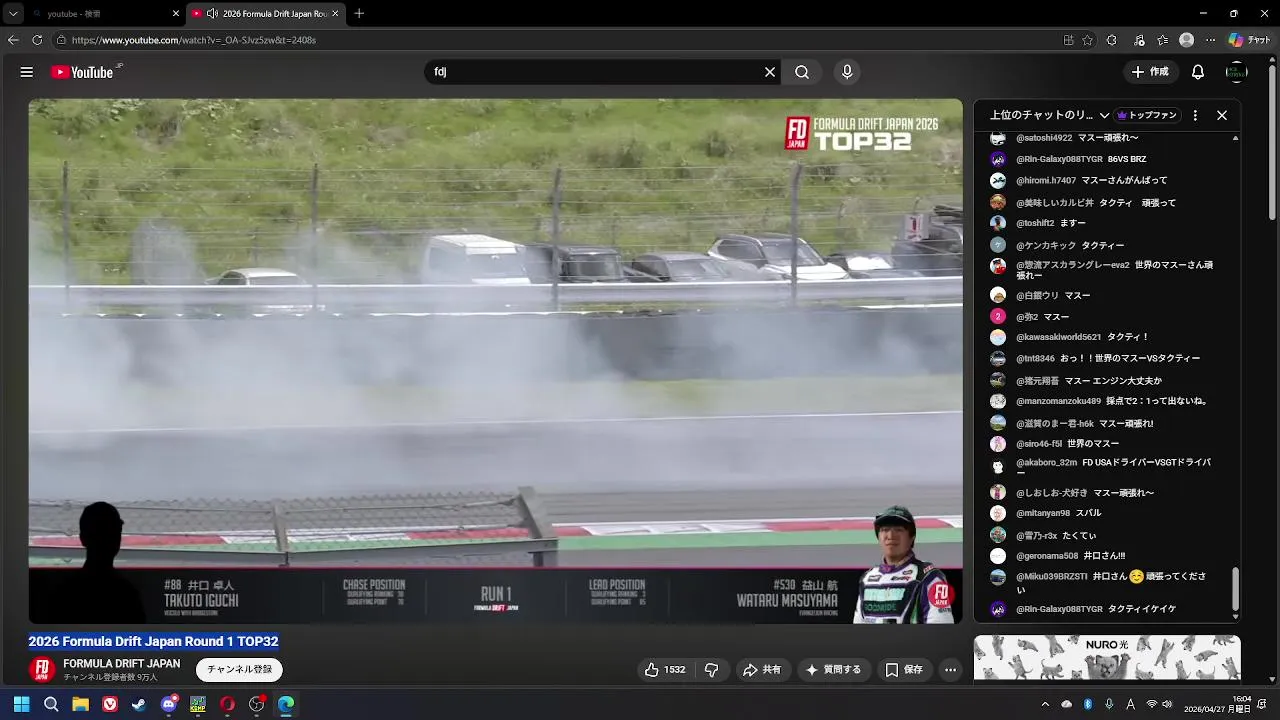Open the browser tab list dropdown

click(x=13, y=13)
